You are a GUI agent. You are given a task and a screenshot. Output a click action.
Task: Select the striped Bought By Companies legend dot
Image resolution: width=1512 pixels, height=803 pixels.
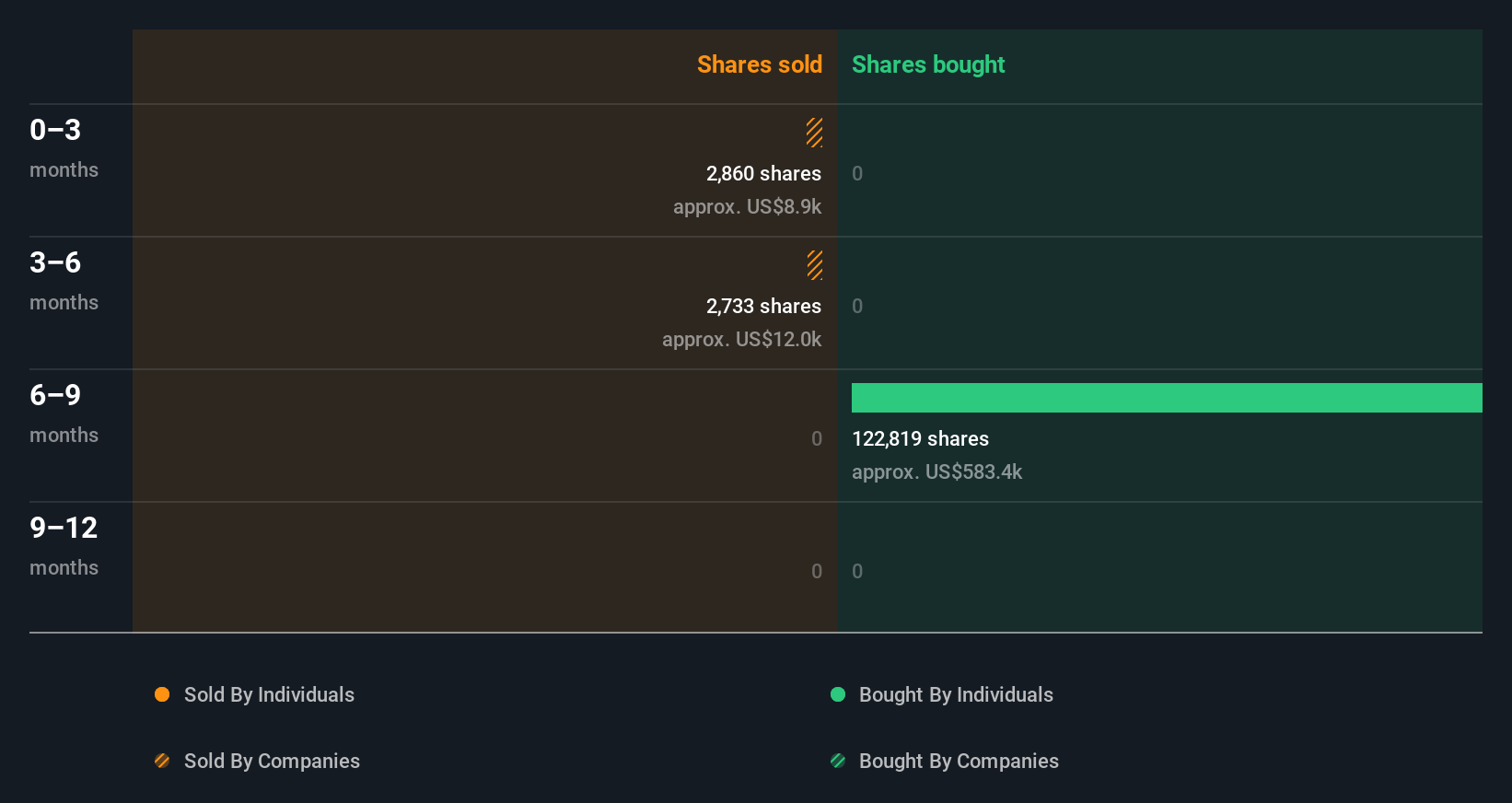pos(838,761)
